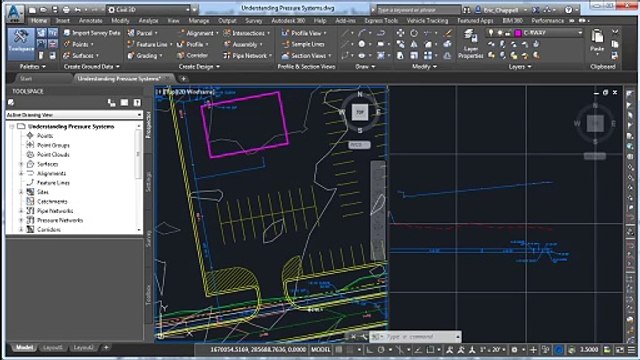640x360 pixels.
Task: Open the Intersections tool
Action: 247,33
